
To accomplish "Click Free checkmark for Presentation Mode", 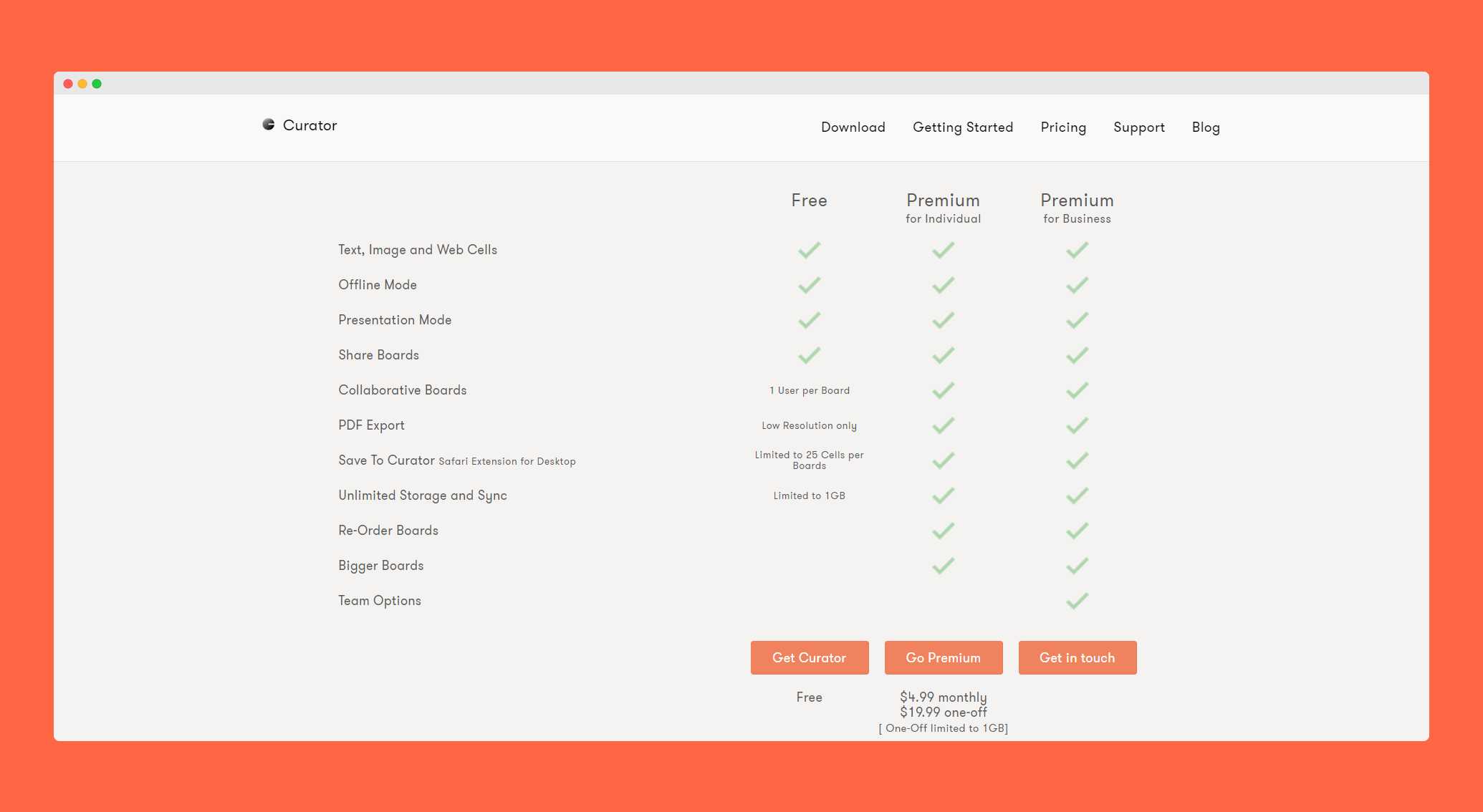I will click(810, 320).
